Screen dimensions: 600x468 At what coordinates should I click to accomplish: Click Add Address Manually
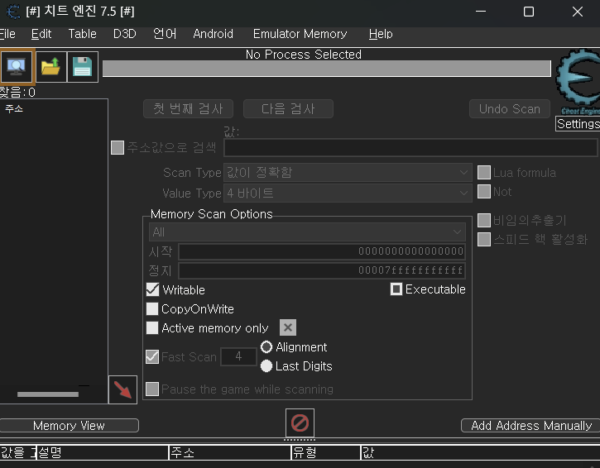531,426
